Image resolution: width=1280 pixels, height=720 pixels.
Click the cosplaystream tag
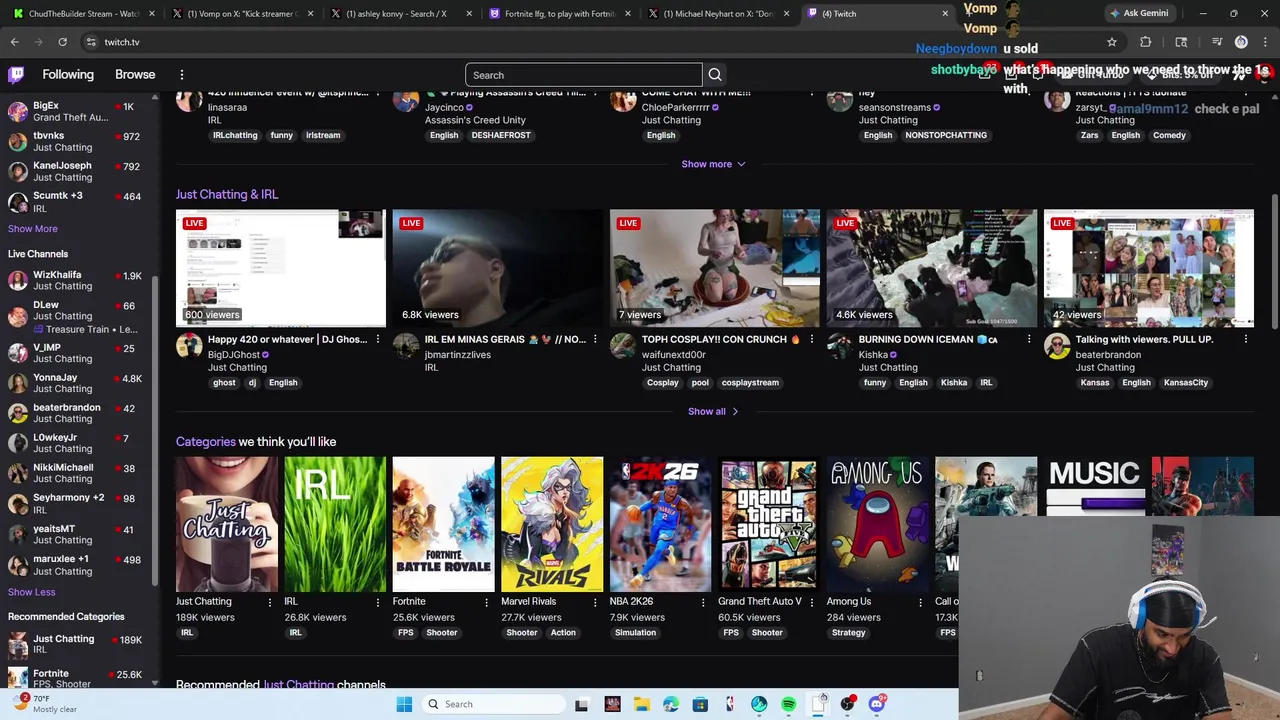pos(750,382)
